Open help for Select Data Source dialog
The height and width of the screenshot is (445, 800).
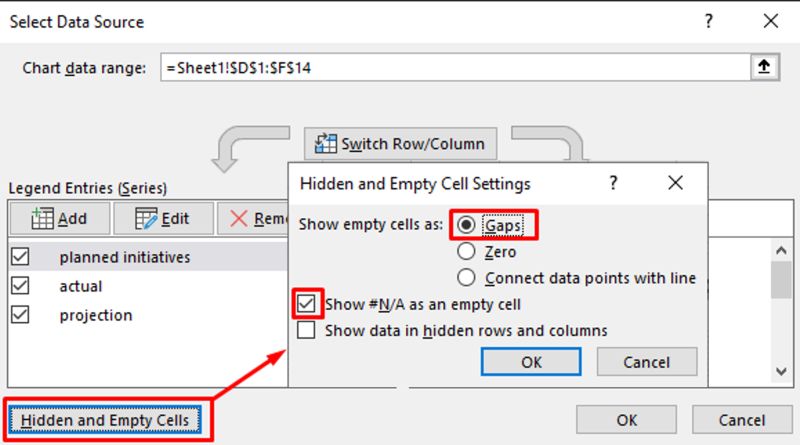708,21
